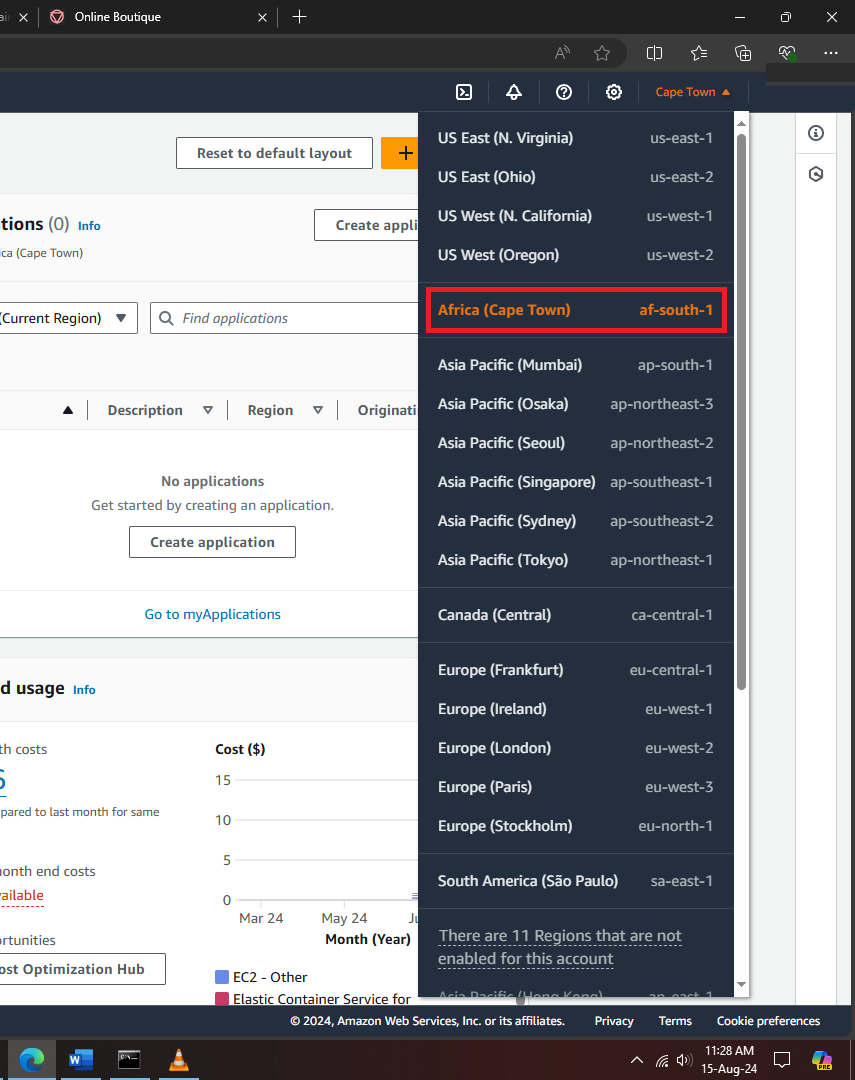Open AWS console settings gear

(614, 92)
